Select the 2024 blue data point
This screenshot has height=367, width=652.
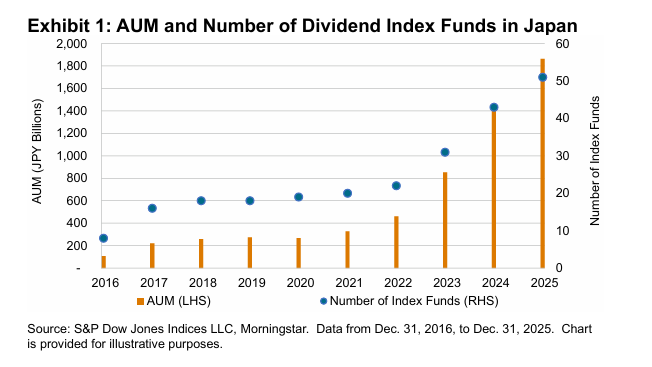(x=494, y=107)
